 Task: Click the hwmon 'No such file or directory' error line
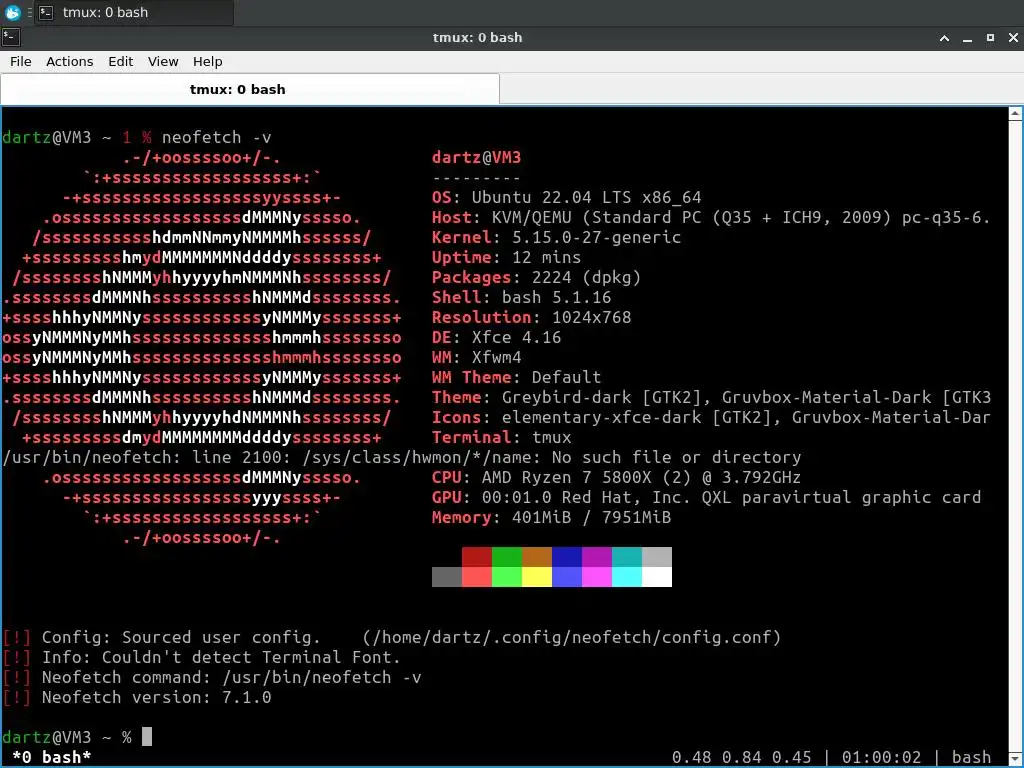point(402,457)
